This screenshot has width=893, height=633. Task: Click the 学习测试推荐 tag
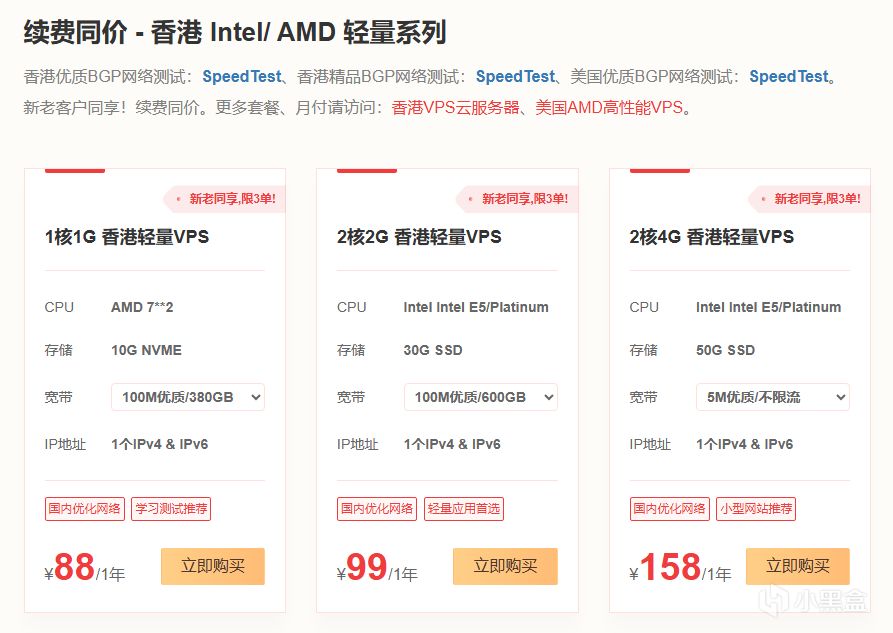pyautogui.click(x=170, y=509)
